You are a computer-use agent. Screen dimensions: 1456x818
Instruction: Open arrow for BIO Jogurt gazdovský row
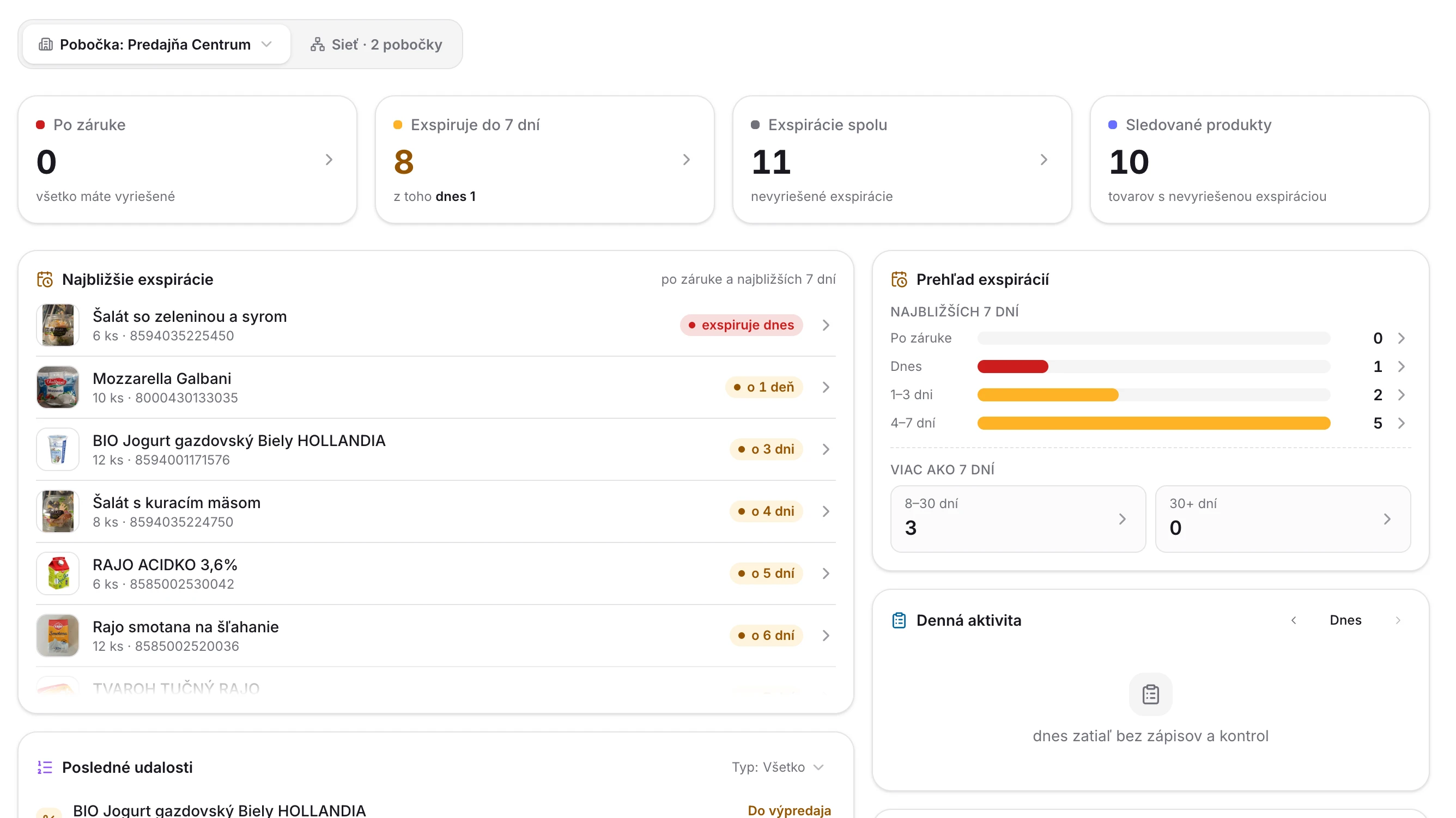tap(826, 449)
